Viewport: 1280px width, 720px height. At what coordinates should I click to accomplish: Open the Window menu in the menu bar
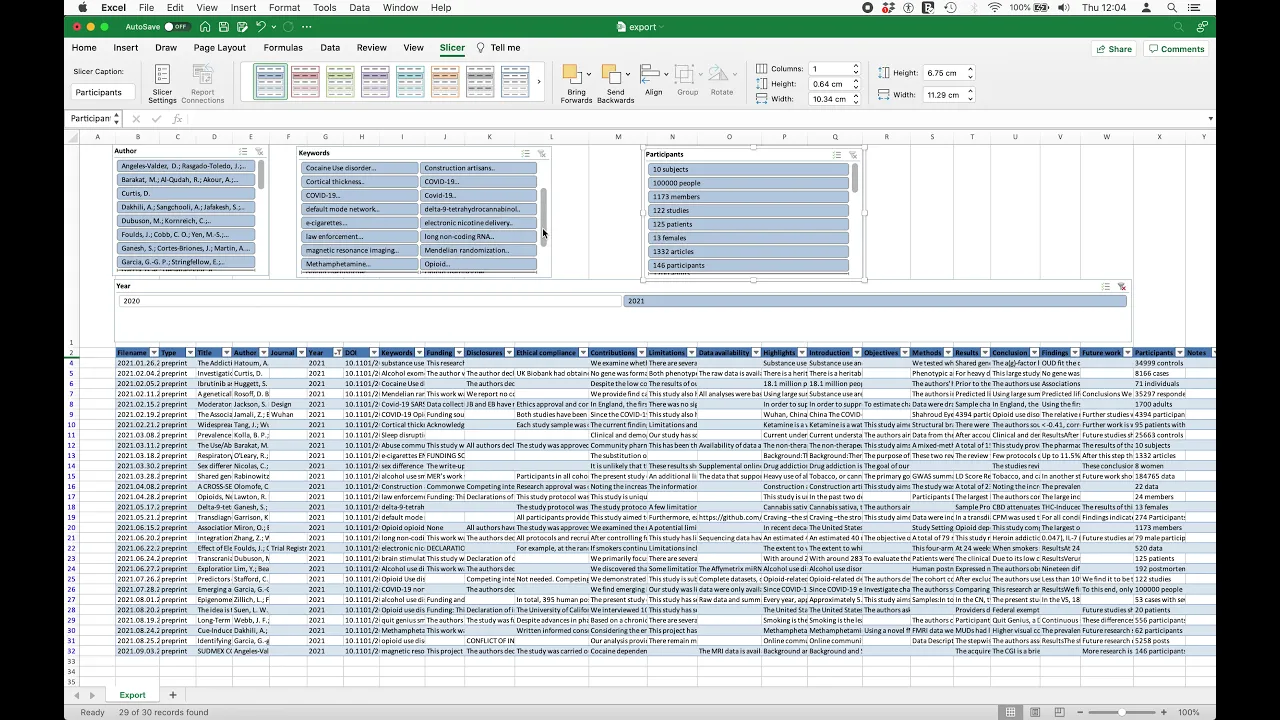[x=400, y=8]
